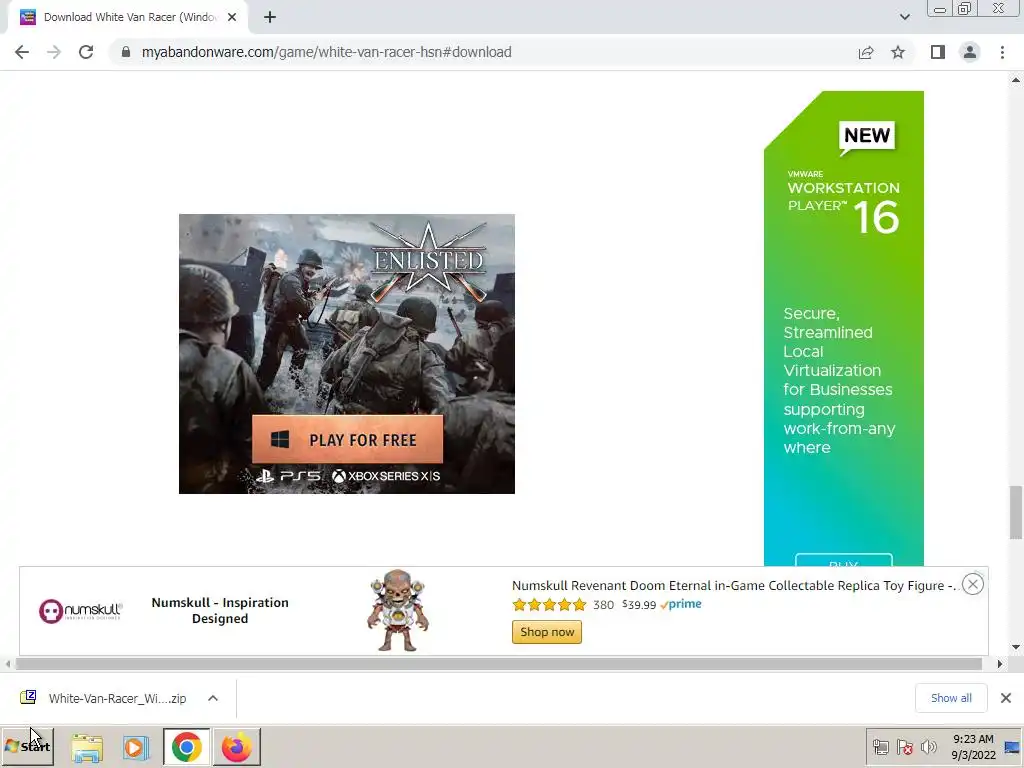Screen dimensions: 1024x768
Task: Bookmark this page with the star
Action: click(898, 52)
